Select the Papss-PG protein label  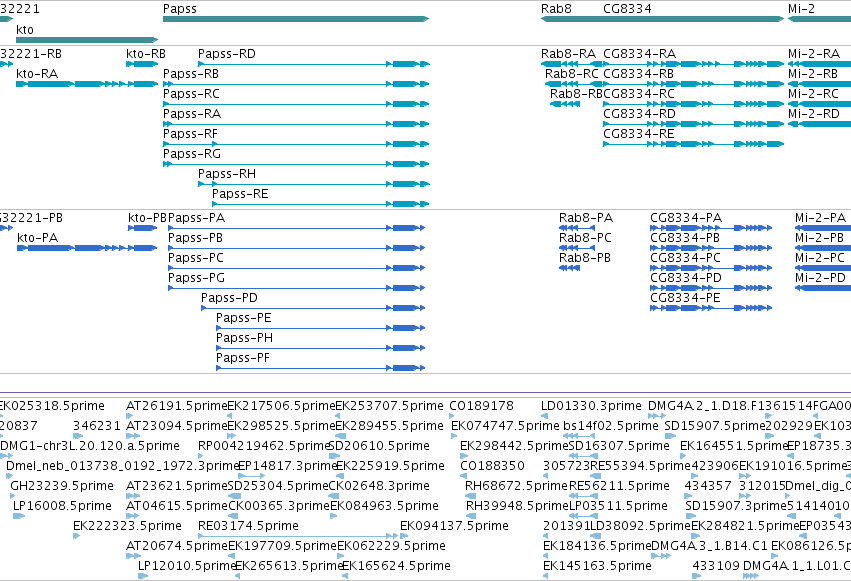pos(196,278)
